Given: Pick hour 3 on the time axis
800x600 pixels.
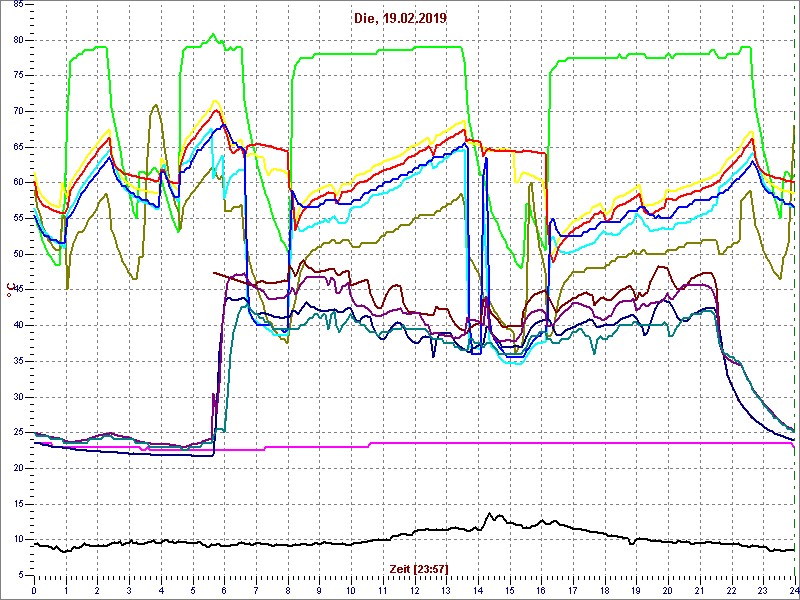Looking at the screenshot, I should tap(129, 590).
